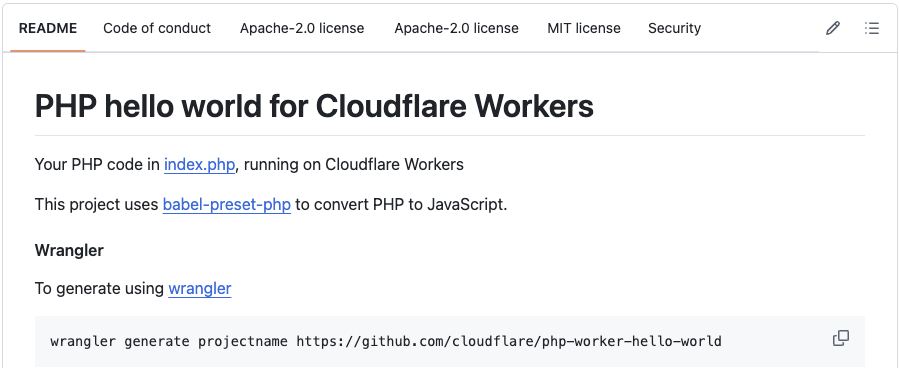Open the README outline list icon
Viewport: 899px width, 368px height.
(x=871, y=28)
